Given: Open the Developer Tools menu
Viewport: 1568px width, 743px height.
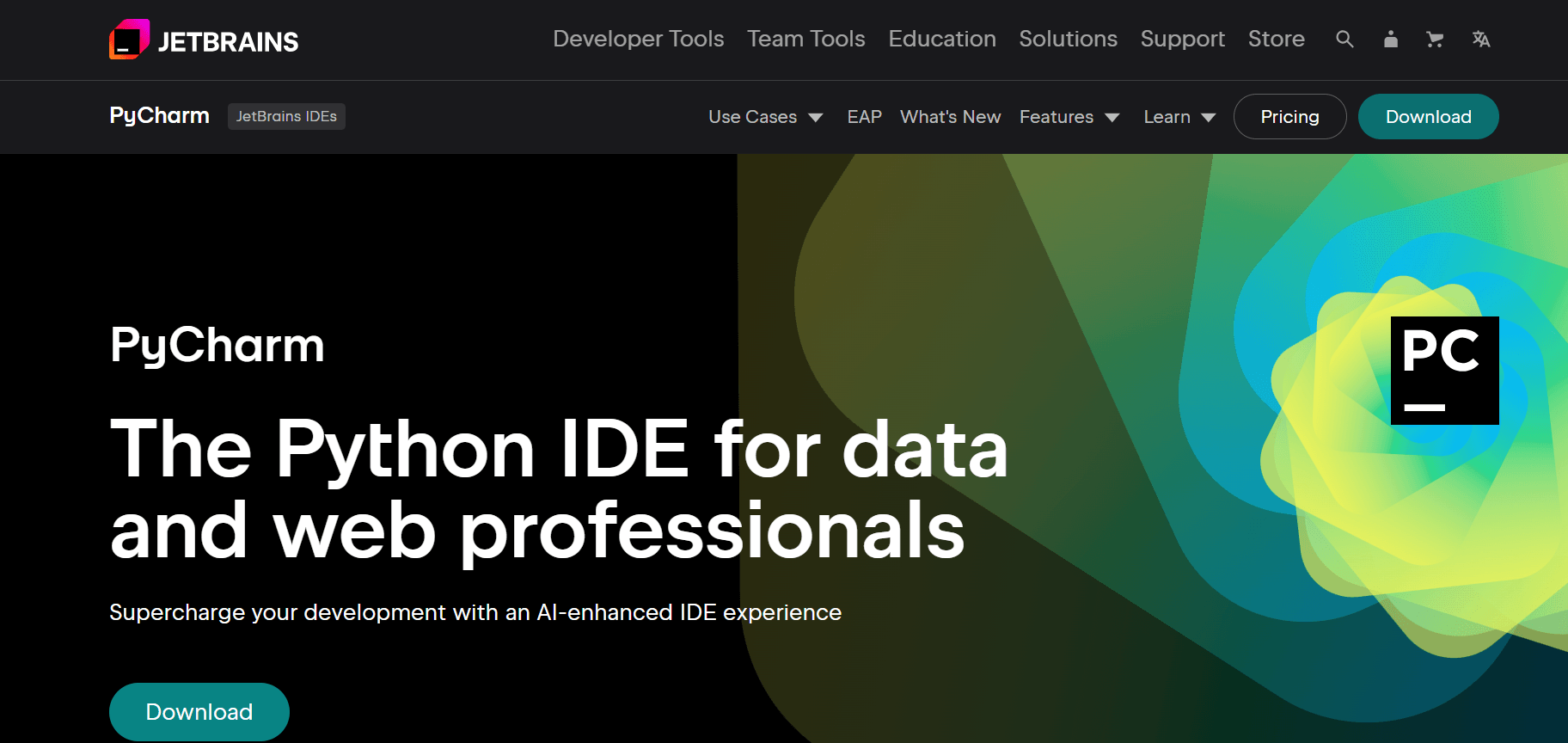Looking at the screenshot, I should [639, 39].
